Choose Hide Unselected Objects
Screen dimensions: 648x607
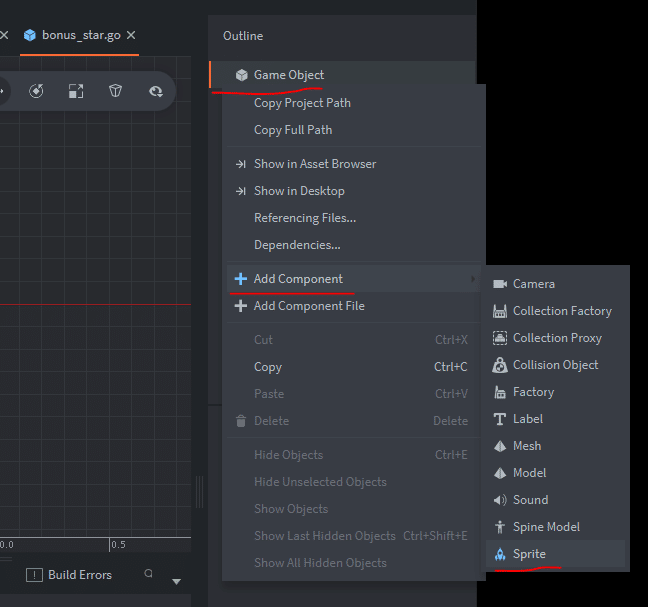click(x=354, y=482)
